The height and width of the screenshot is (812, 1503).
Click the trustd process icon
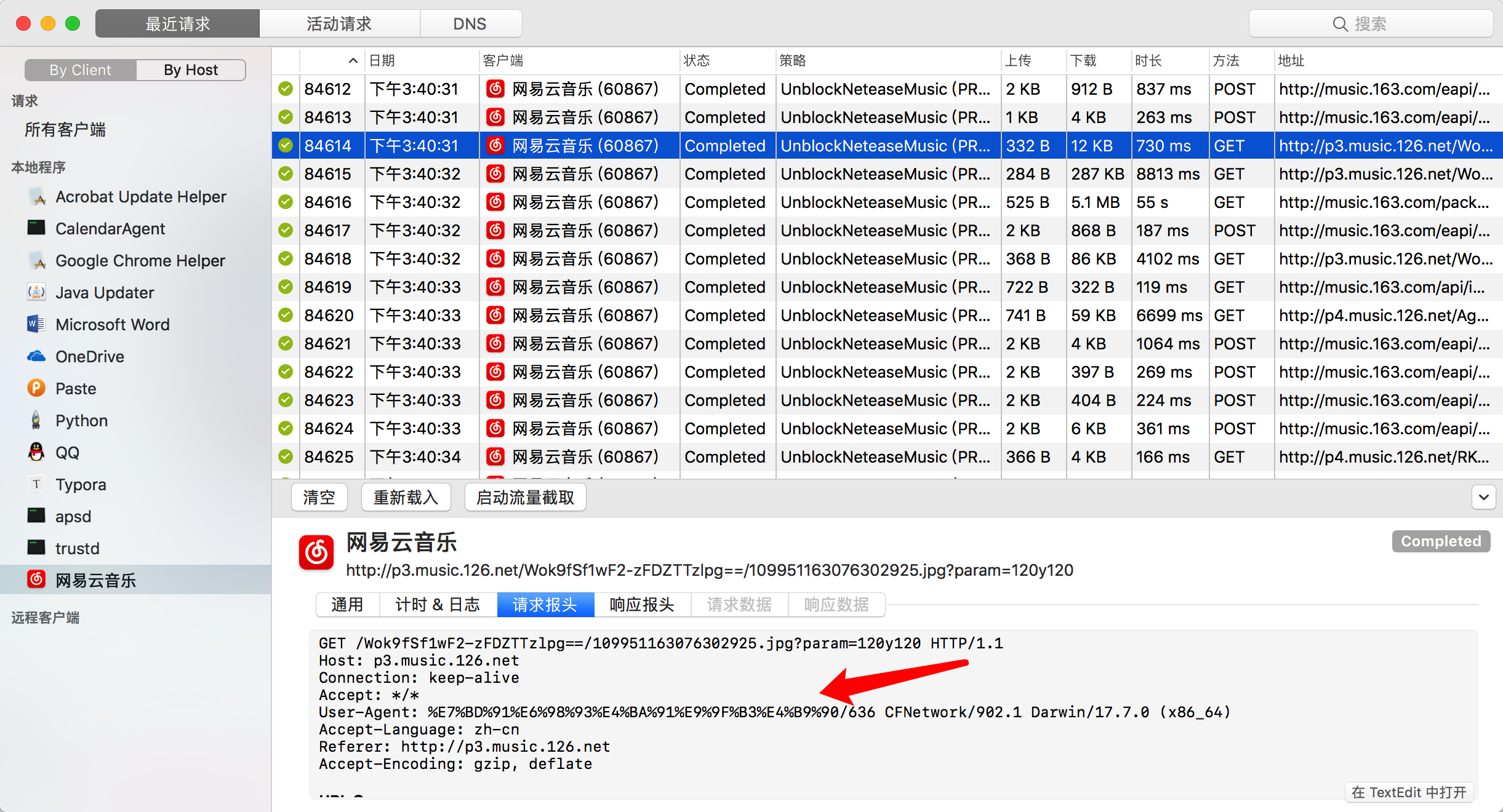tap(37, 547)
